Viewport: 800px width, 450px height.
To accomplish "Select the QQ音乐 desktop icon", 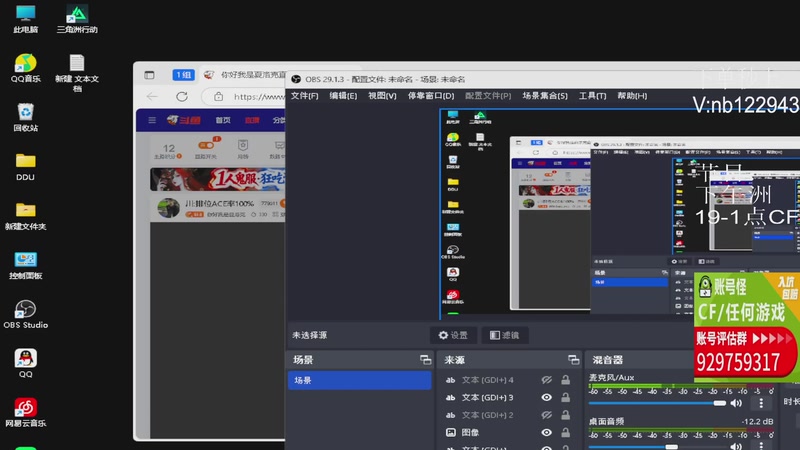I will [x=26, y=68].
